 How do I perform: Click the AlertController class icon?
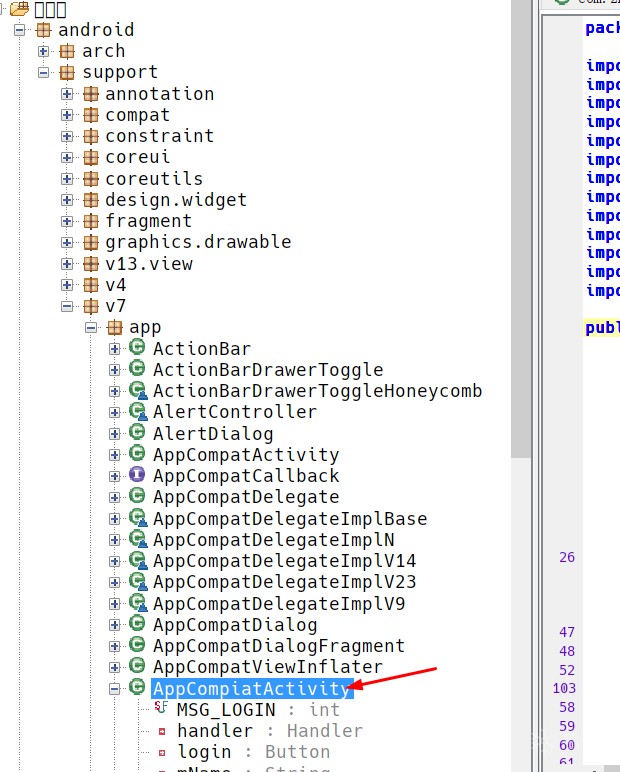click(138, 412)
